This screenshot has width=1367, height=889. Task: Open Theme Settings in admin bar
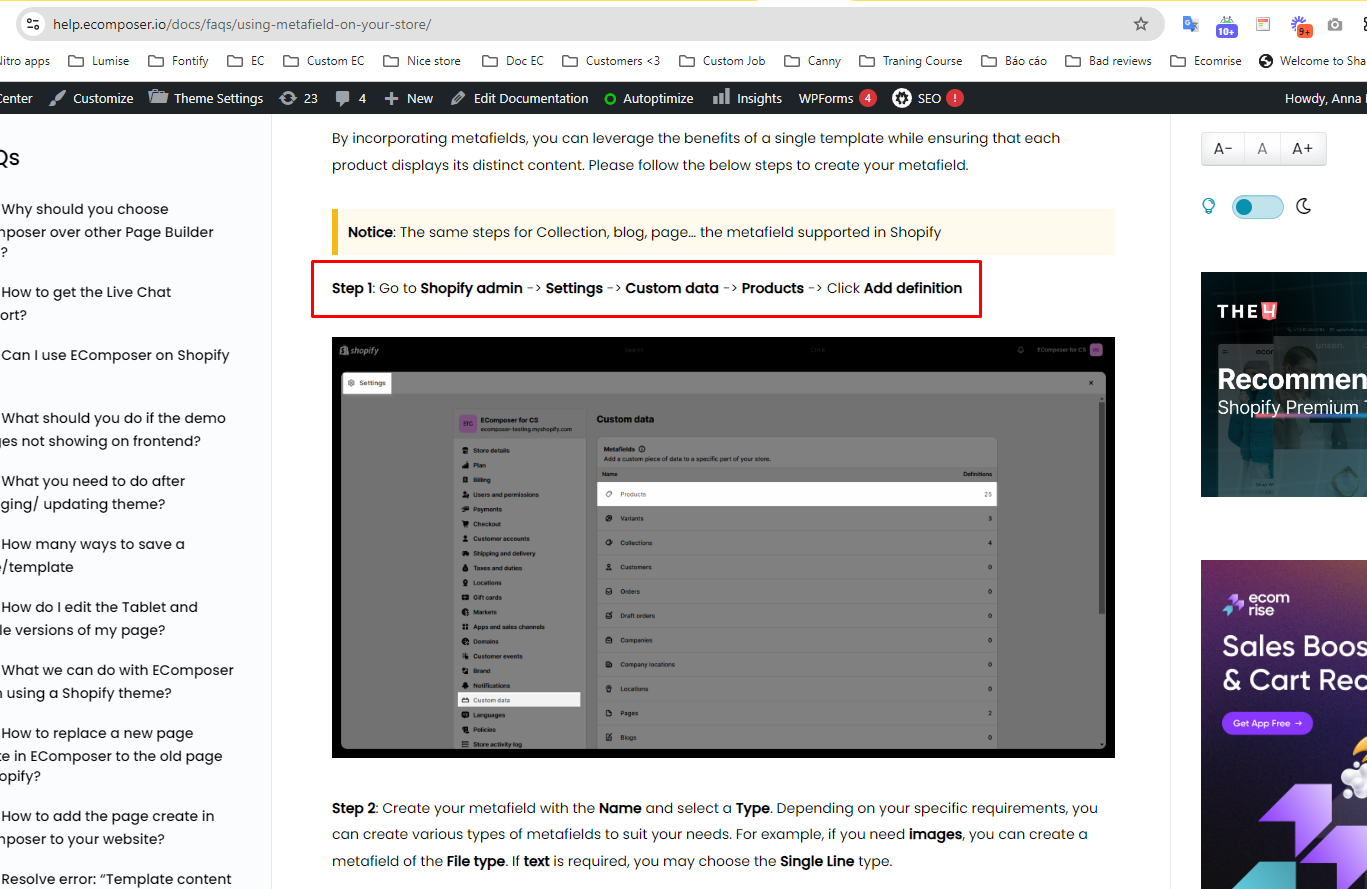[x=206, y=98]
